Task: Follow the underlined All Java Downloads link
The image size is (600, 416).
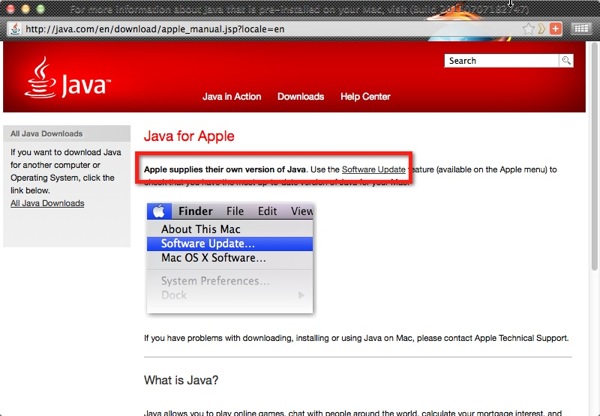Action: pos(47,203)
